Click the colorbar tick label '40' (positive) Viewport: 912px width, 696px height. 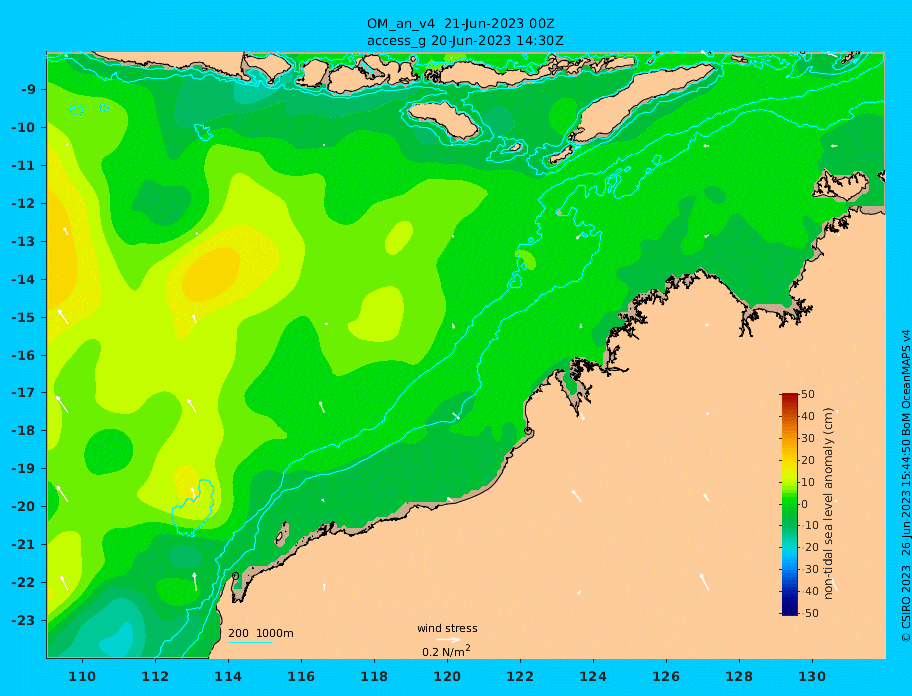point(808,416)
